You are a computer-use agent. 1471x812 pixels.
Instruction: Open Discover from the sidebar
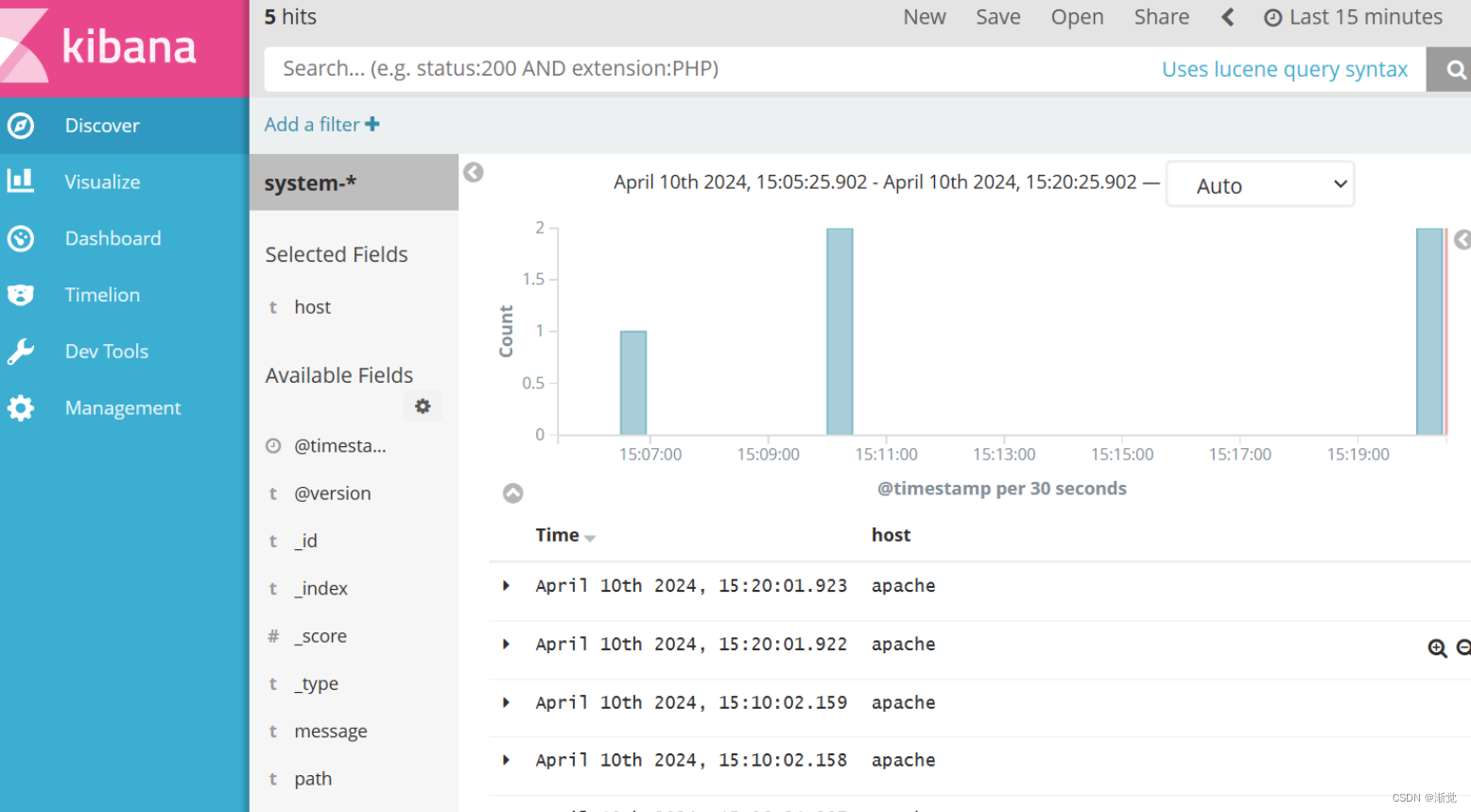124,126
